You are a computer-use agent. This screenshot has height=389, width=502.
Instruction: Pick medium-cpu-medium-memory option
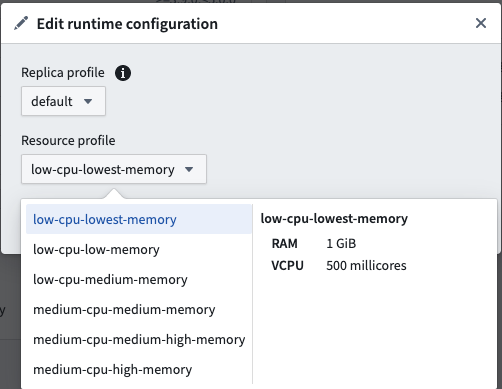(139, 309)
